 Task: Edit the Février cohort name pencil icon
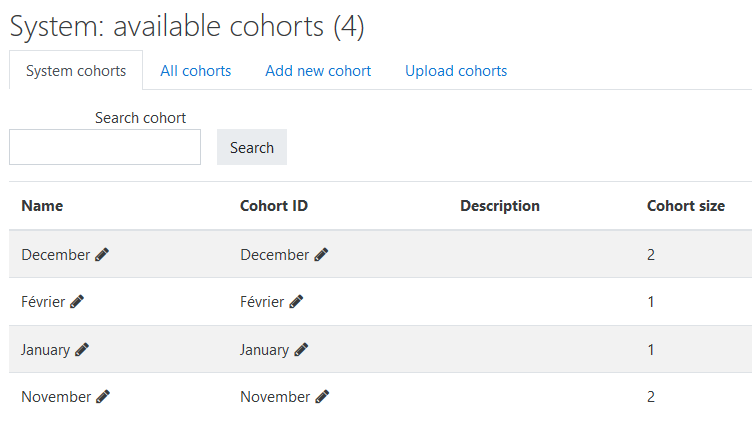(77, 302)
